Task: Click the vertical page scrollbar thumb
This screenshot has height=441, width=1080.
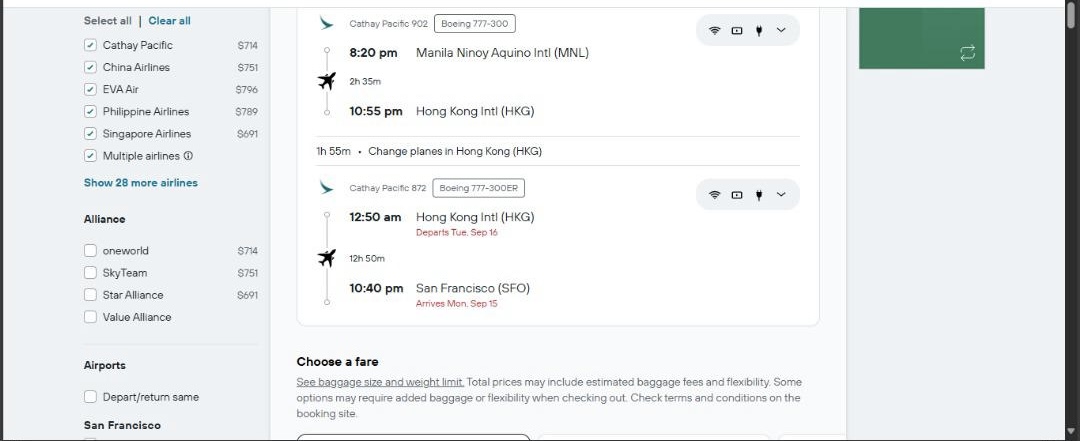Action: click(x=1073, y=15)
